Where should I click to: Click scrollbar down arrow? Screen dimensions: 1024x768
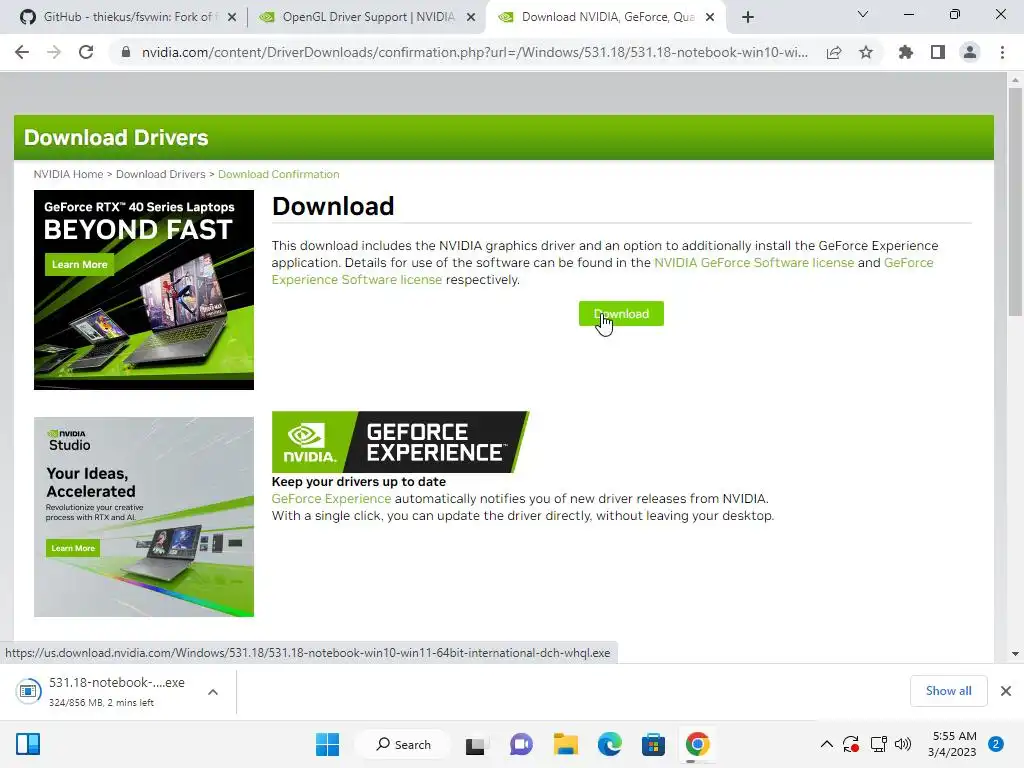[1015, 653]
